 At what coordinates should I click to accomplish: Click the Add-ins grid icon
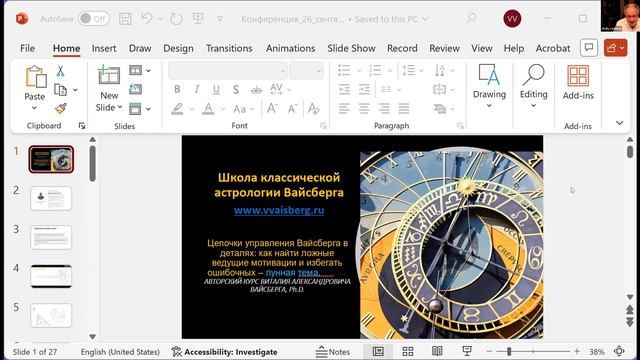pyautogui.click(x=578, y=76)
